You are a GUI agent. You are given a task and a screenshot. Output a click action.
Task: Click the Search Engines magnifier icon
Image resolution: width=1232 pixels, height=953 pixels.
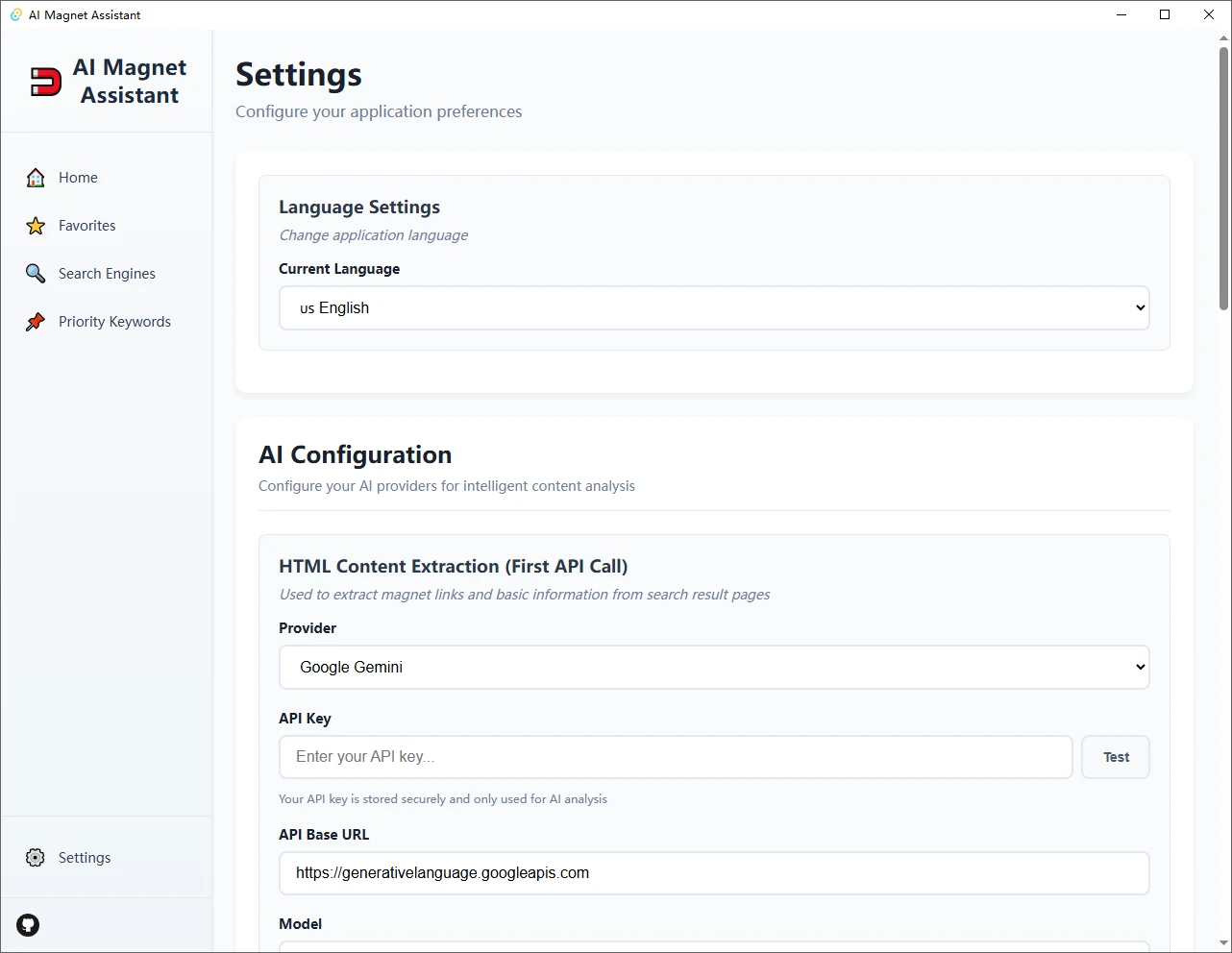(36, 274)
